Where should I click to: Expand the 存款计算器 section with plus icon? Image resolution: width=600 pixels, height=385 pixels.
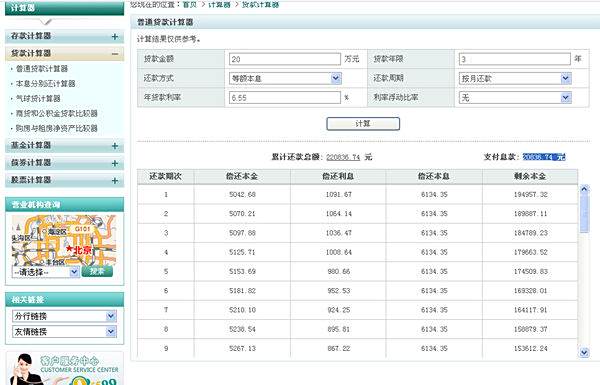[115, 37]
